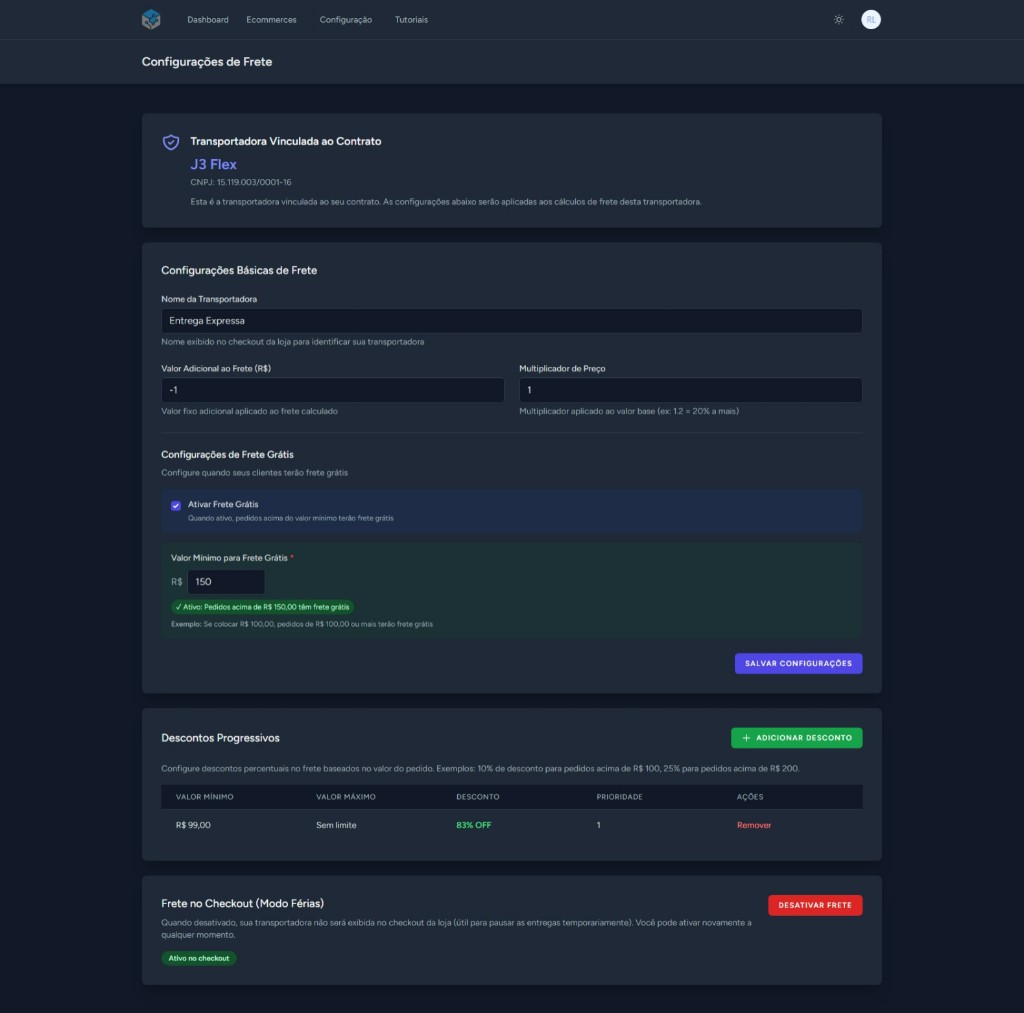The width and height of the screenshot is (1024, 1013).
Task: Open the Configuração menu item
Action: click(345, 20)
